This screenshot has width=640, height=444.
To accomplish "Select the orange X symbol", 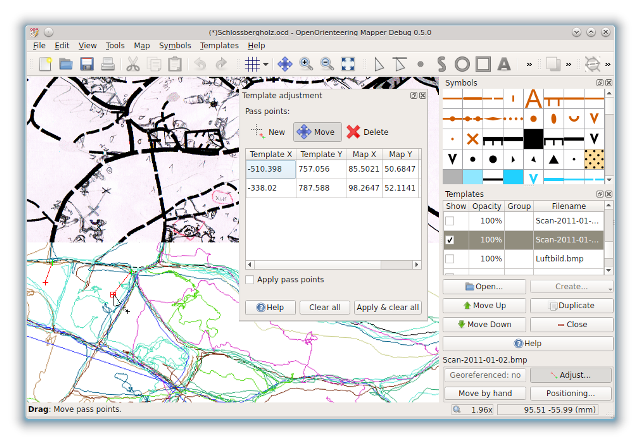I will point(473,139).
